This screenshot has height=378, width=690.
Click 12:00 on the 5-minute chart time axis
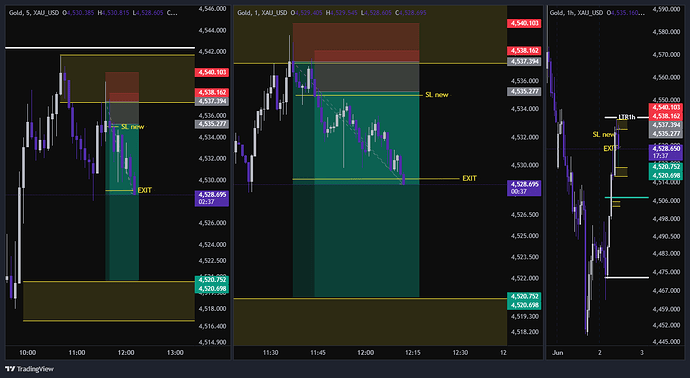pyautogui.click(x=126, y=352)
